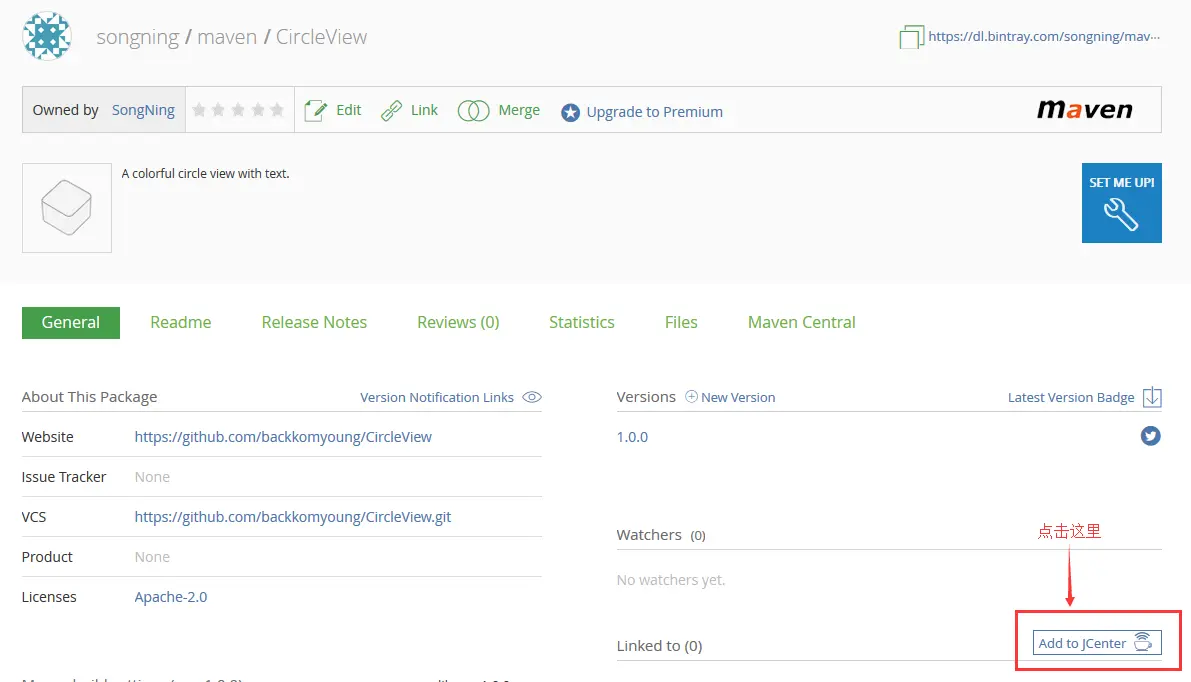The height and width of the screenshot is (682, 1191).
Task: Click the Linked to (0) heading
Action: [659, 646]
